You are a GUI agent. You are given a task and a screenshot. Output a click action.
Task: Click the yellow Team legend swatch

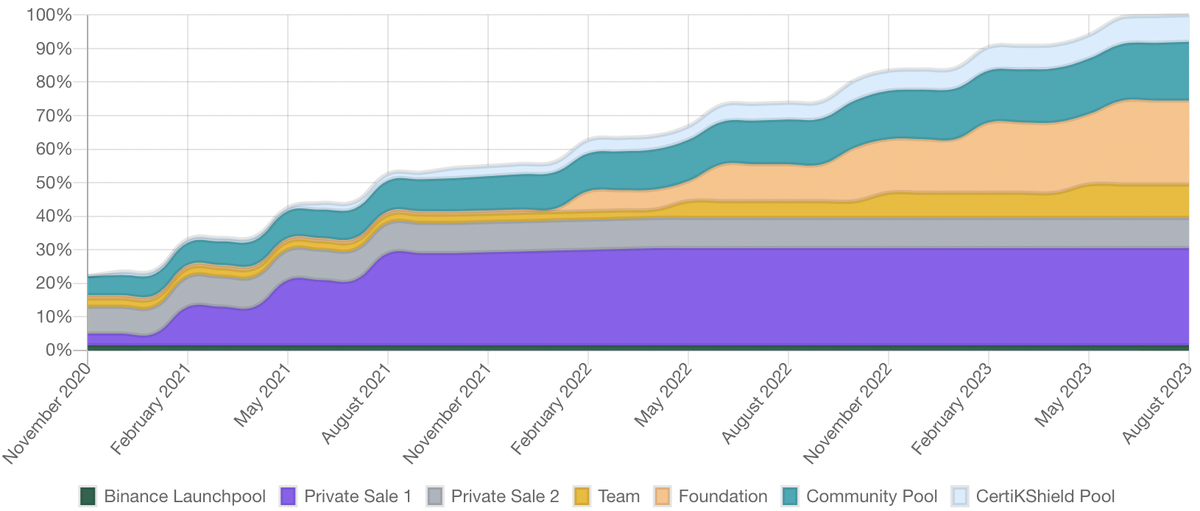pos(582,496)
